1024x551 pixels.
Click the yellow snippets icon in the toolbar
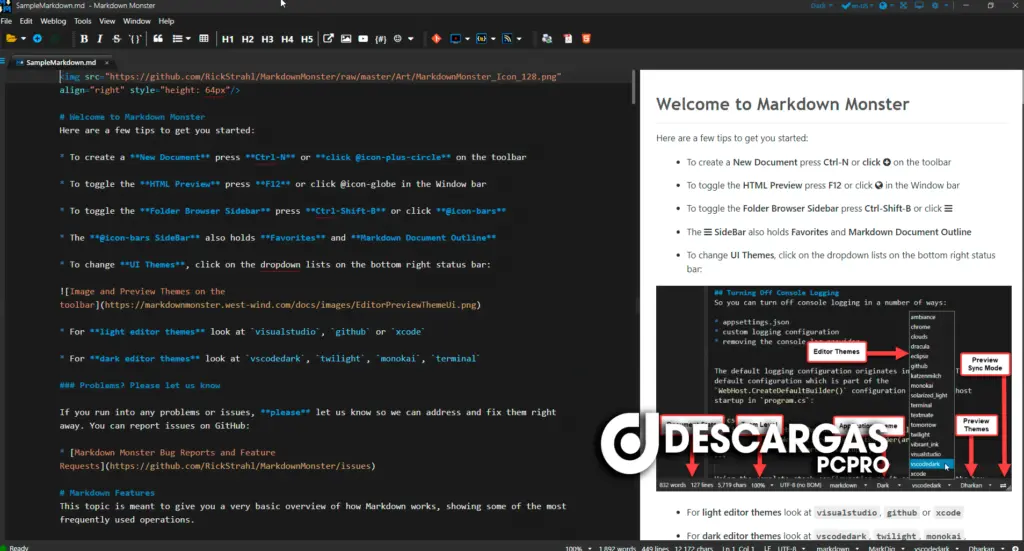click(481, 39)
